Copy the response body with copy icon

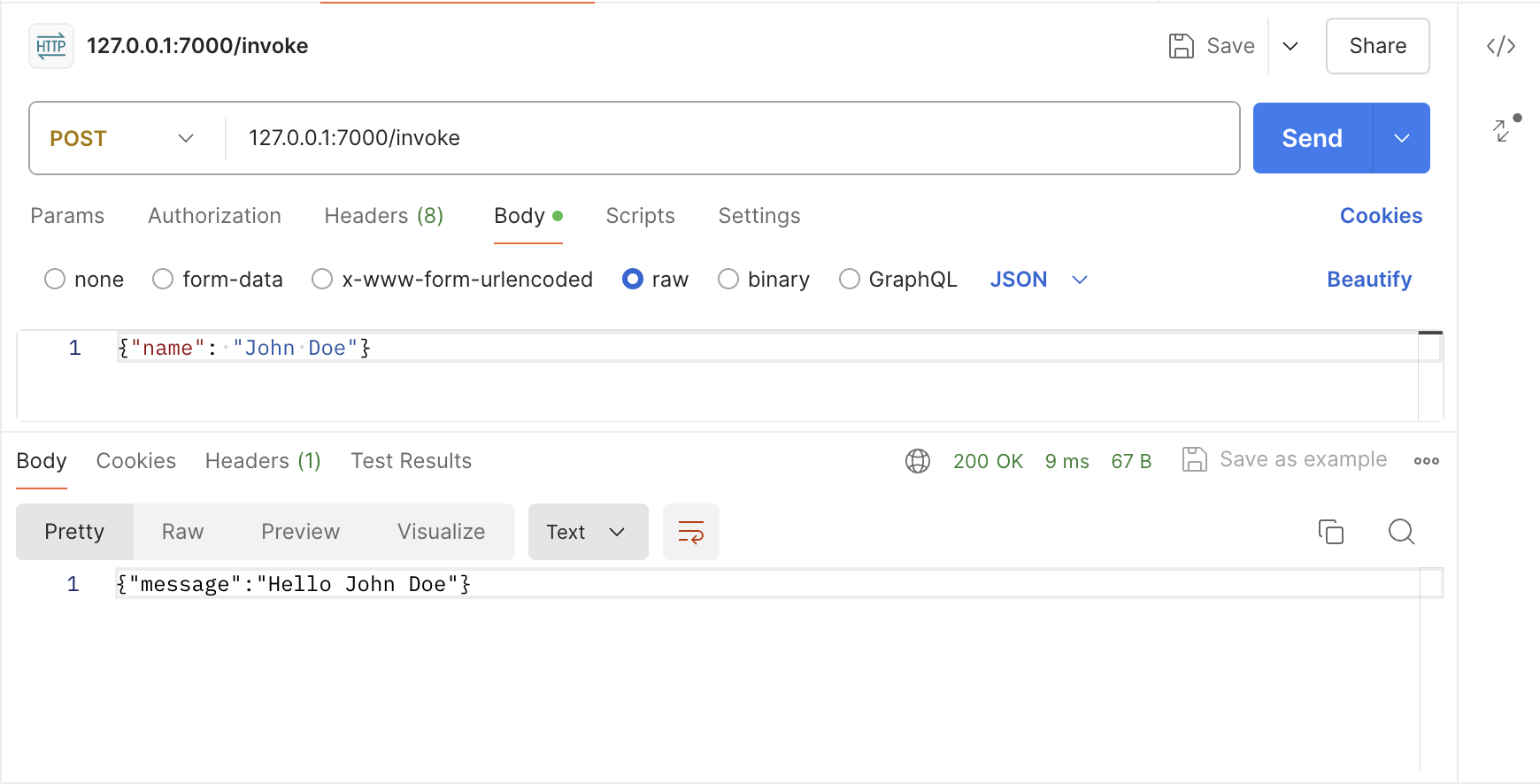pos(1331,531)
